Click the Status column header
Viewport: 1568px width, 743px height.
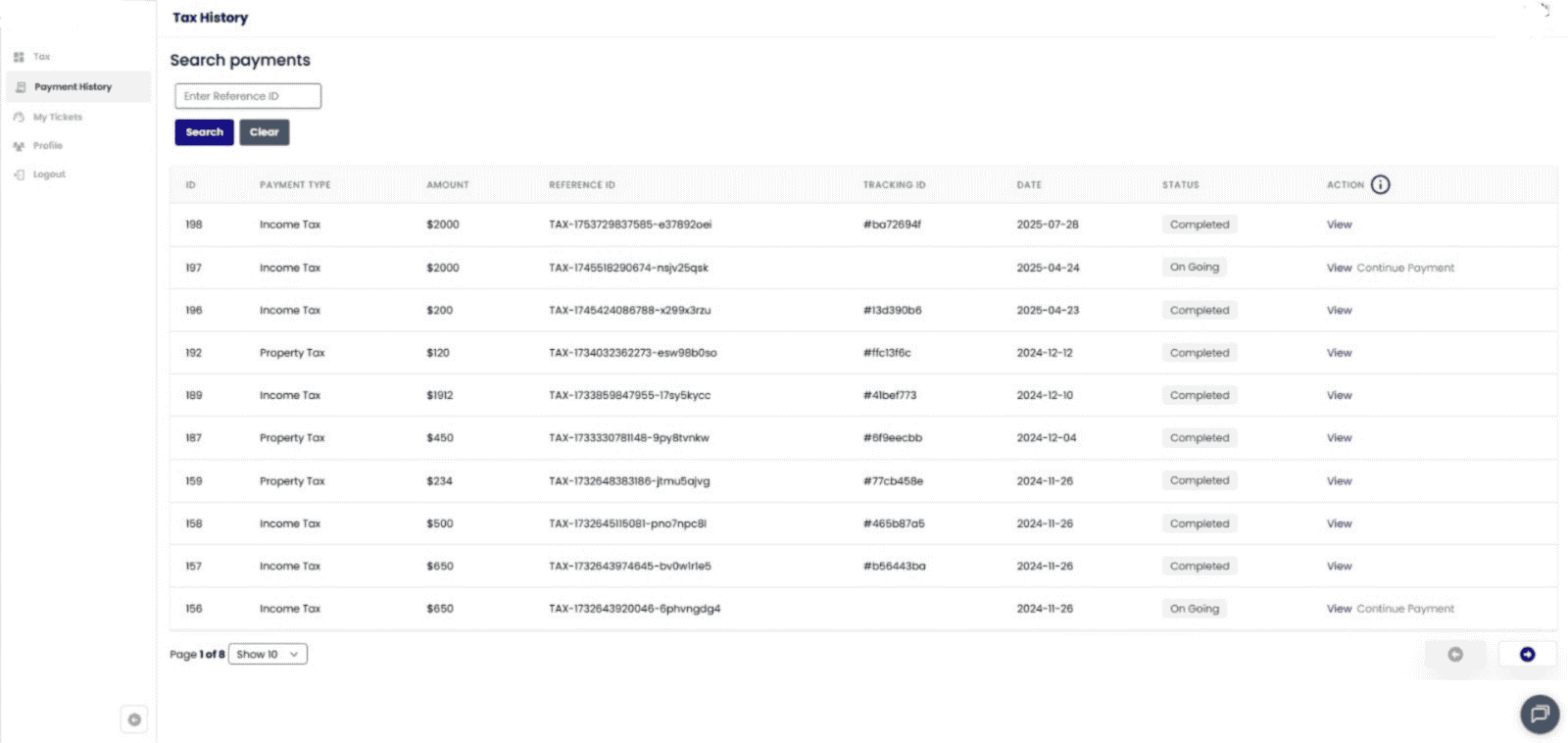point(1181,185)
